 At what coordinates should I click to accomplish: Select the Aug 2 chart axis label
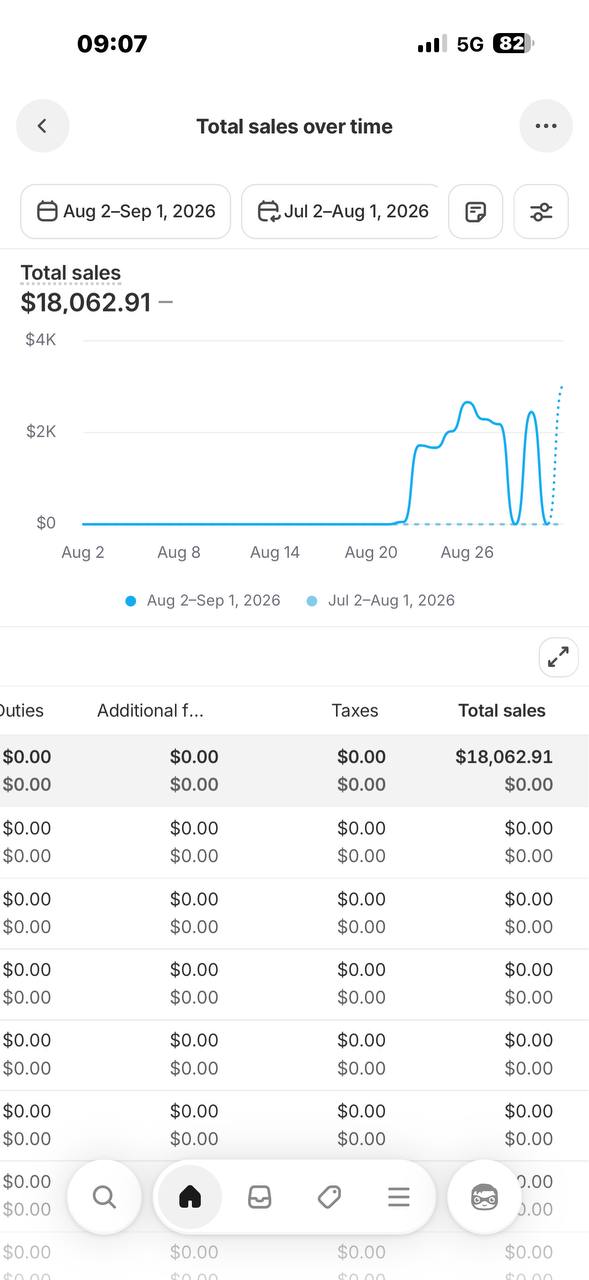coord(83,552)
